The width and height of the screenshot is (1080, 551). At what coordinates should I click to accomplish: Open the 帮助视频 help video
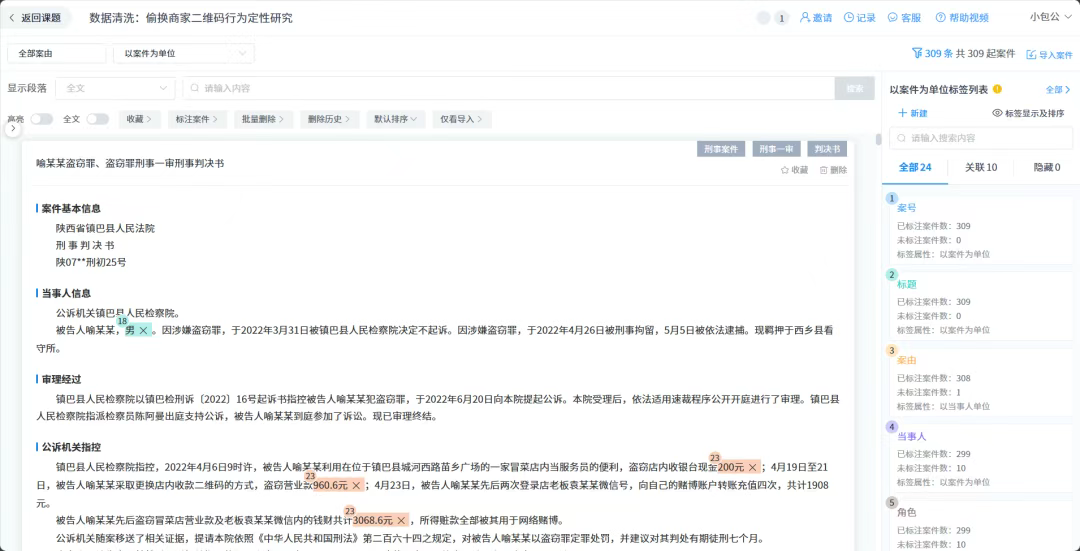(x=941, y=18)
